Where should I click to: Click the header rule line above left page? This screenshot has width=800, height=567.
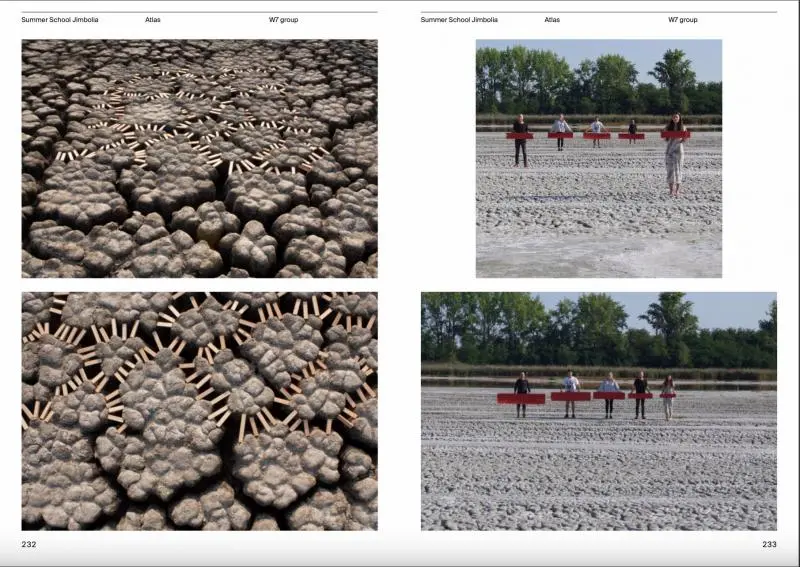(x=199, y=12)
